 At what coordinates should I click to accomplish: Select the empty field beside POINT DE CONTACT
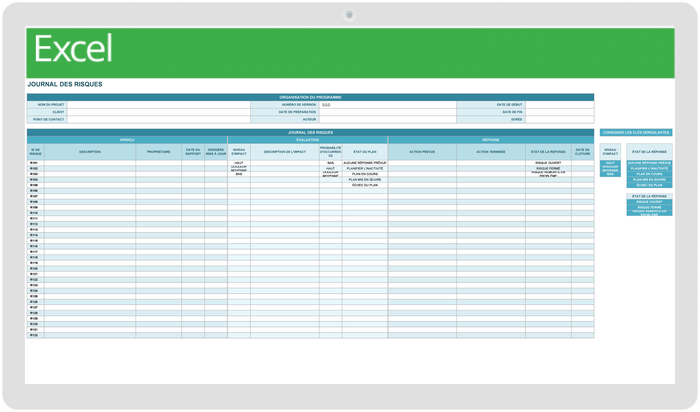(x=158, y=120)
